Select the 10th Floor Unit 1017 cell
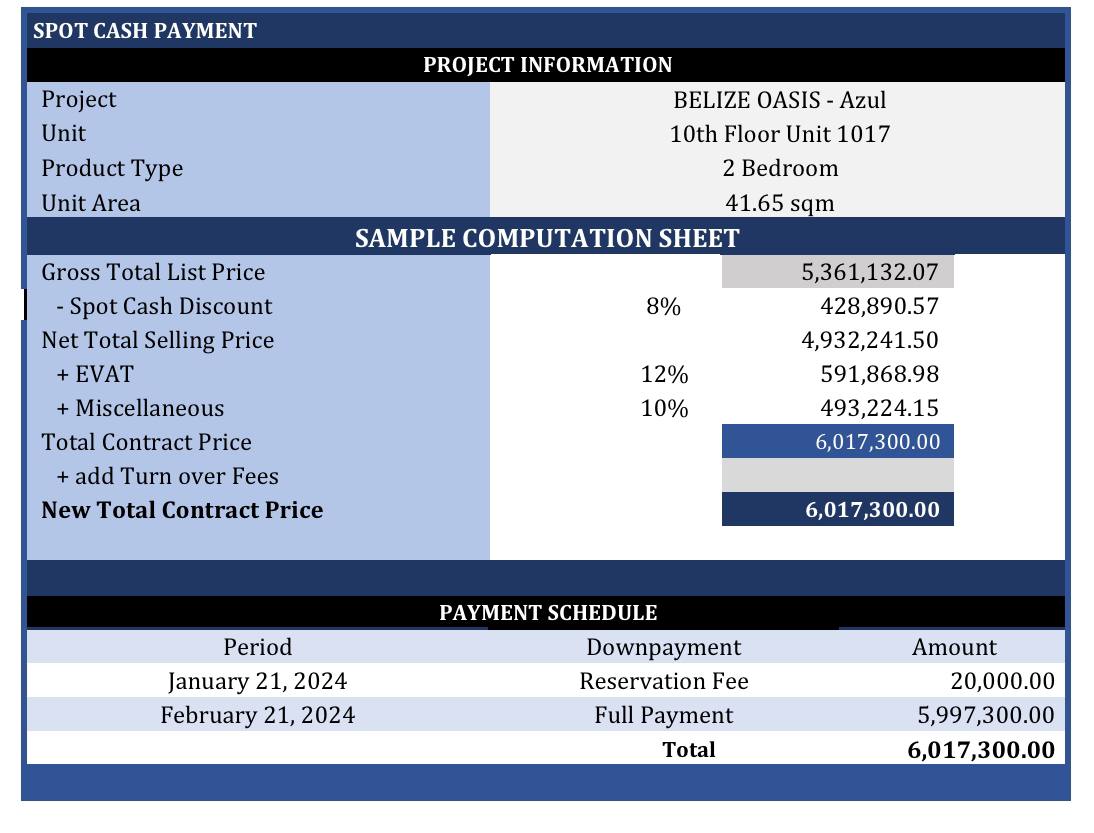The width and height of the screenshot is (1094, 833). coord(779,134)
